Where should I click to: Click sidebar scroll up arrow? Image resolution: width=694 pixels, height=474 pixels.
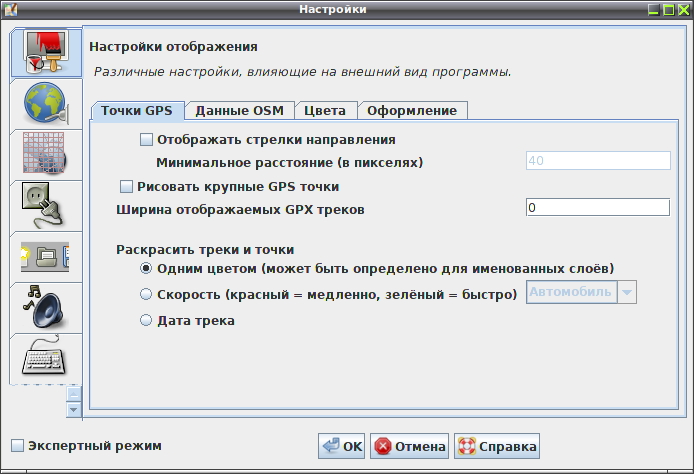[73, 394]
